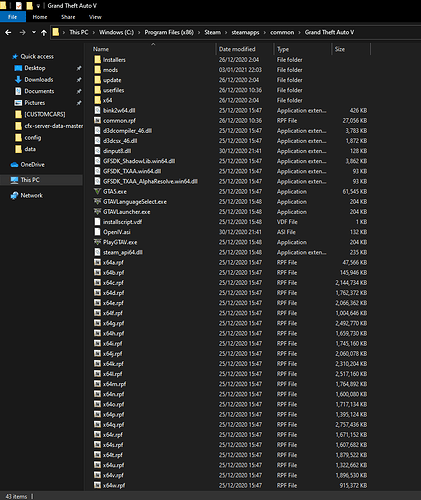Click the d3dcompiler_46.dll file icon
This screenshot has width=421, height=500.
click(x=97, y=131)
